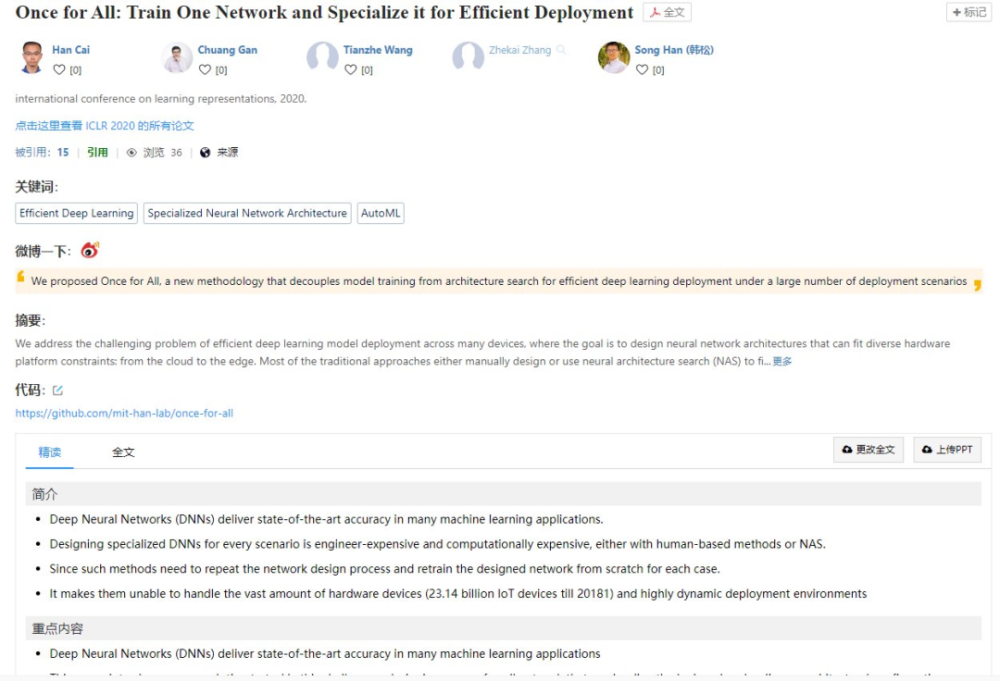Expand abstract with 更多 link
Image resolution: width=1000 pixels, height=681 pixels.
(x=783, y=362)
